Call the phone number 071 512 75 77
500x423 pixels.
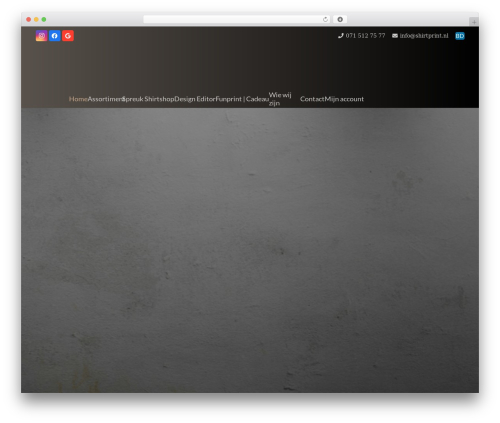365,36
